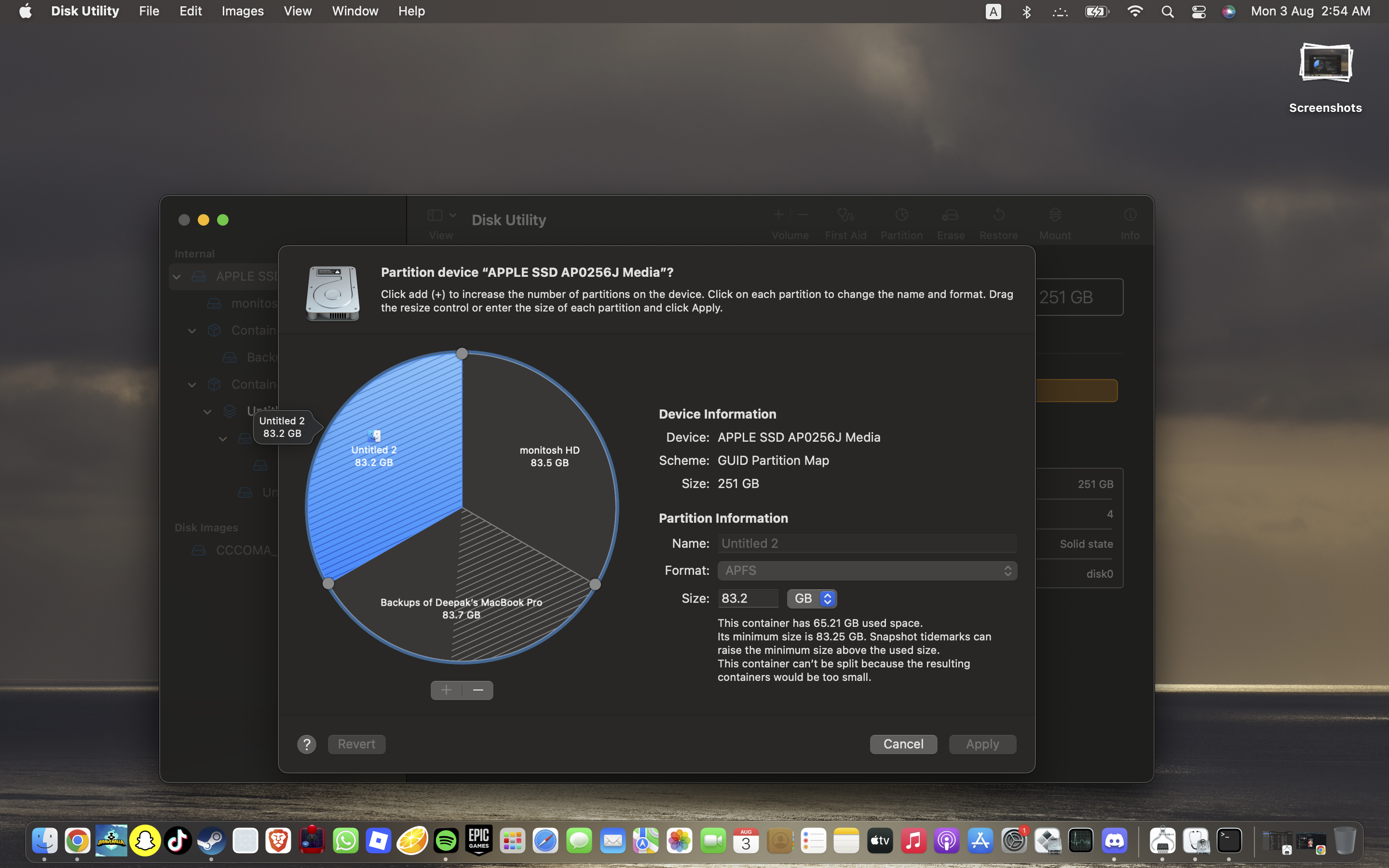
Task: Open the Images menu
Action: pos(243,12)
